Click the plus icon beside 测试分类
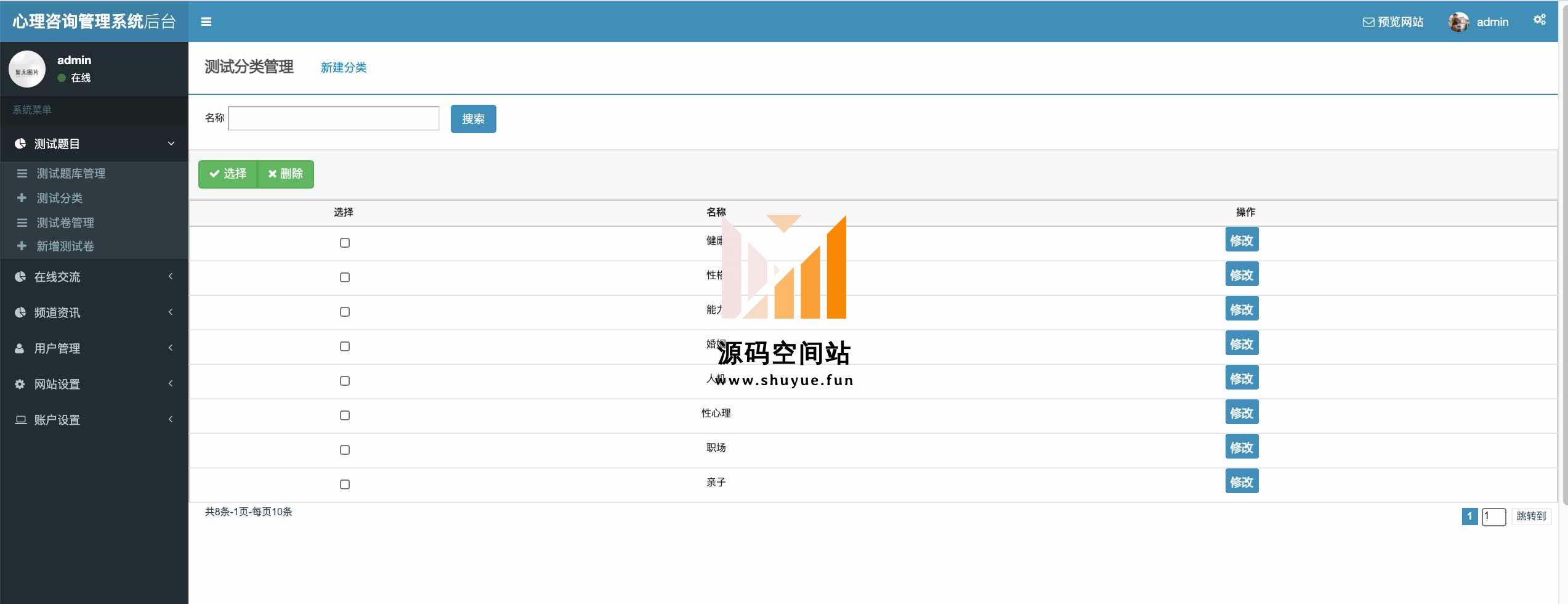The height and width of the screenshot is (604, 1568). [x=22, y=198]
